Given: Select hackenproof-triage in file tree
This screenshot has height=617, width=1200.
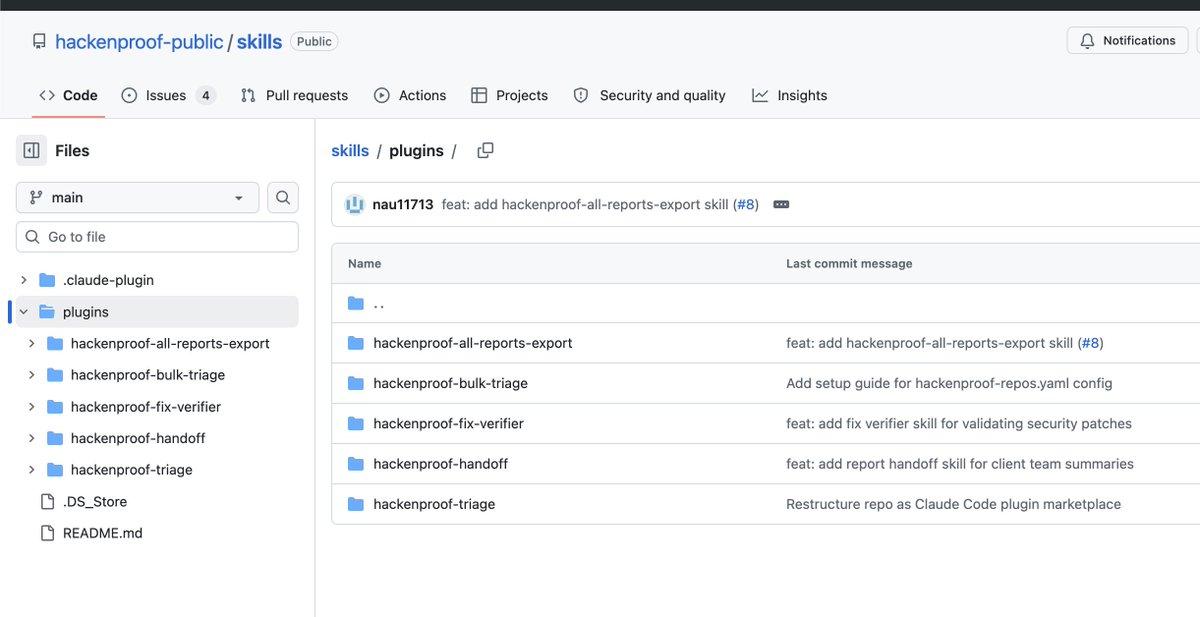Looking at the screenshot, I should tap(132, 470).
